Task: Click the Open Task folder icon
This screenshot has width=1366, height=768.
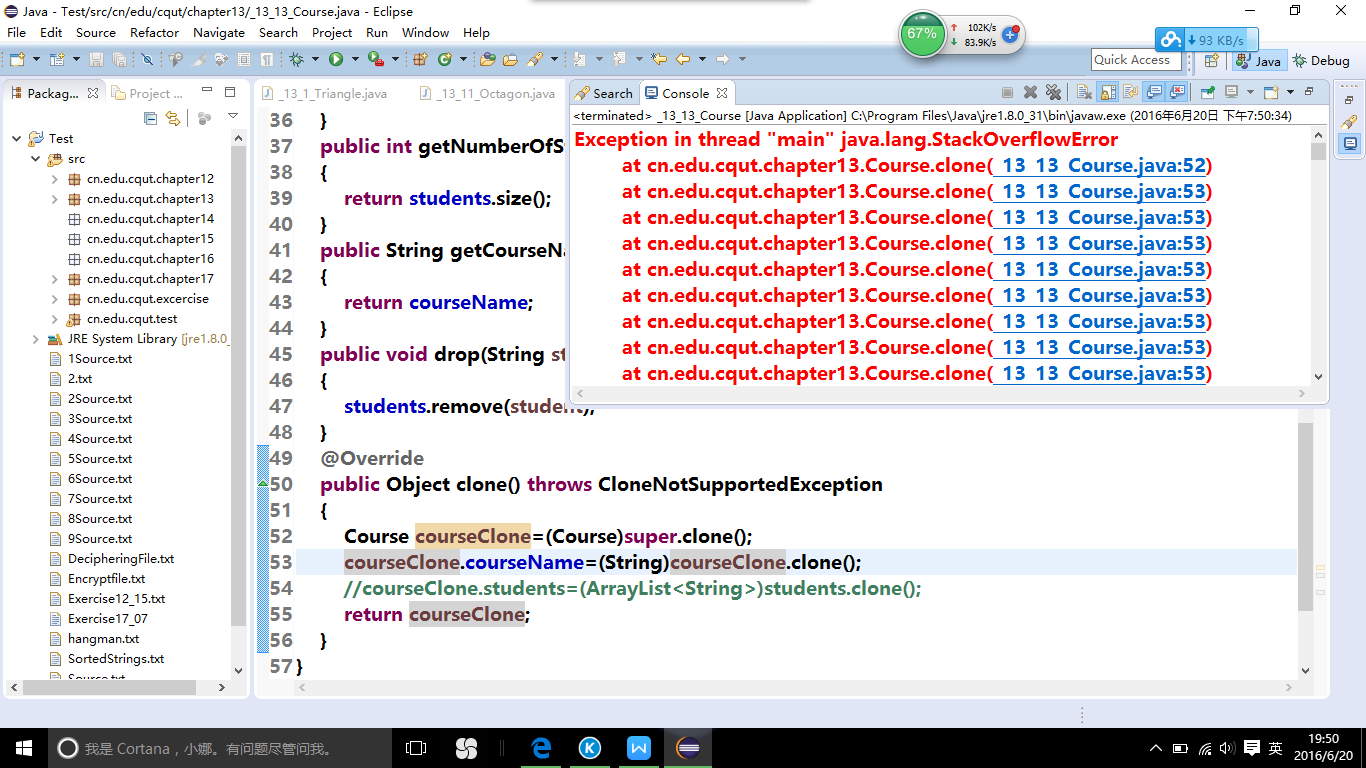Action: click(x=510, y=60)
